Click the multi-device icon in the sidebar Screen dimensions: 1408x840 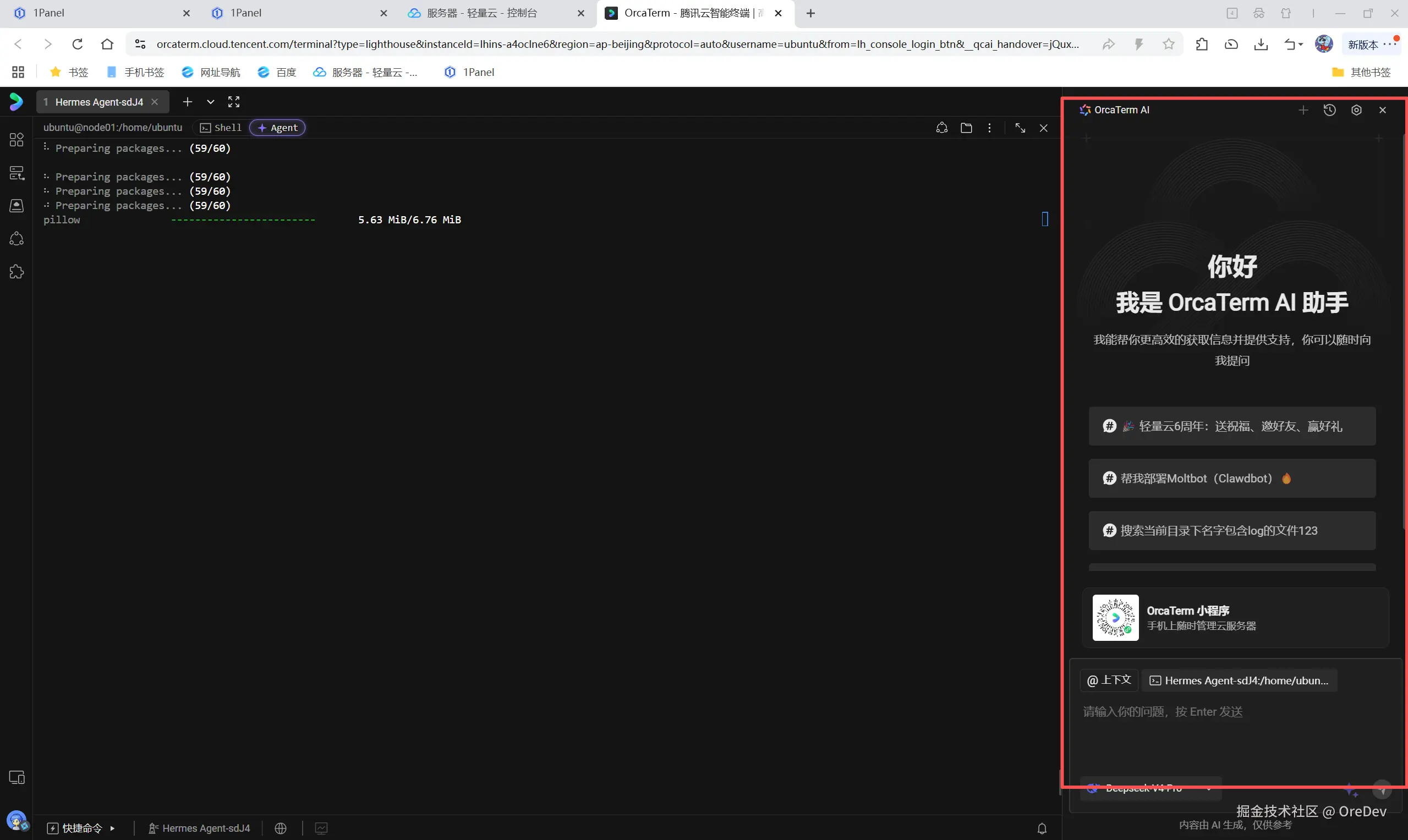tap(17, 777)
